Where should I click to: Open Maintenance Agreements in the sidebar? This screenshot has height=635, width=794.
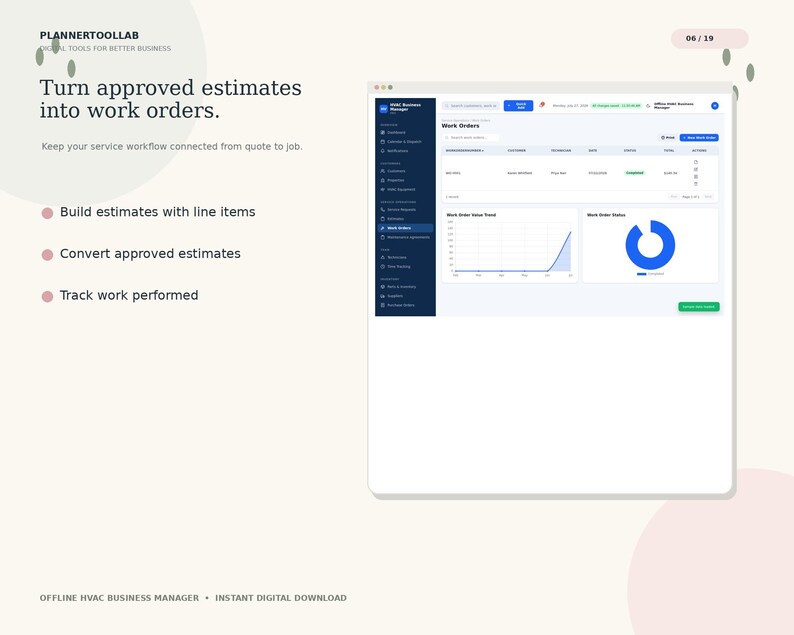coord(404,237)
